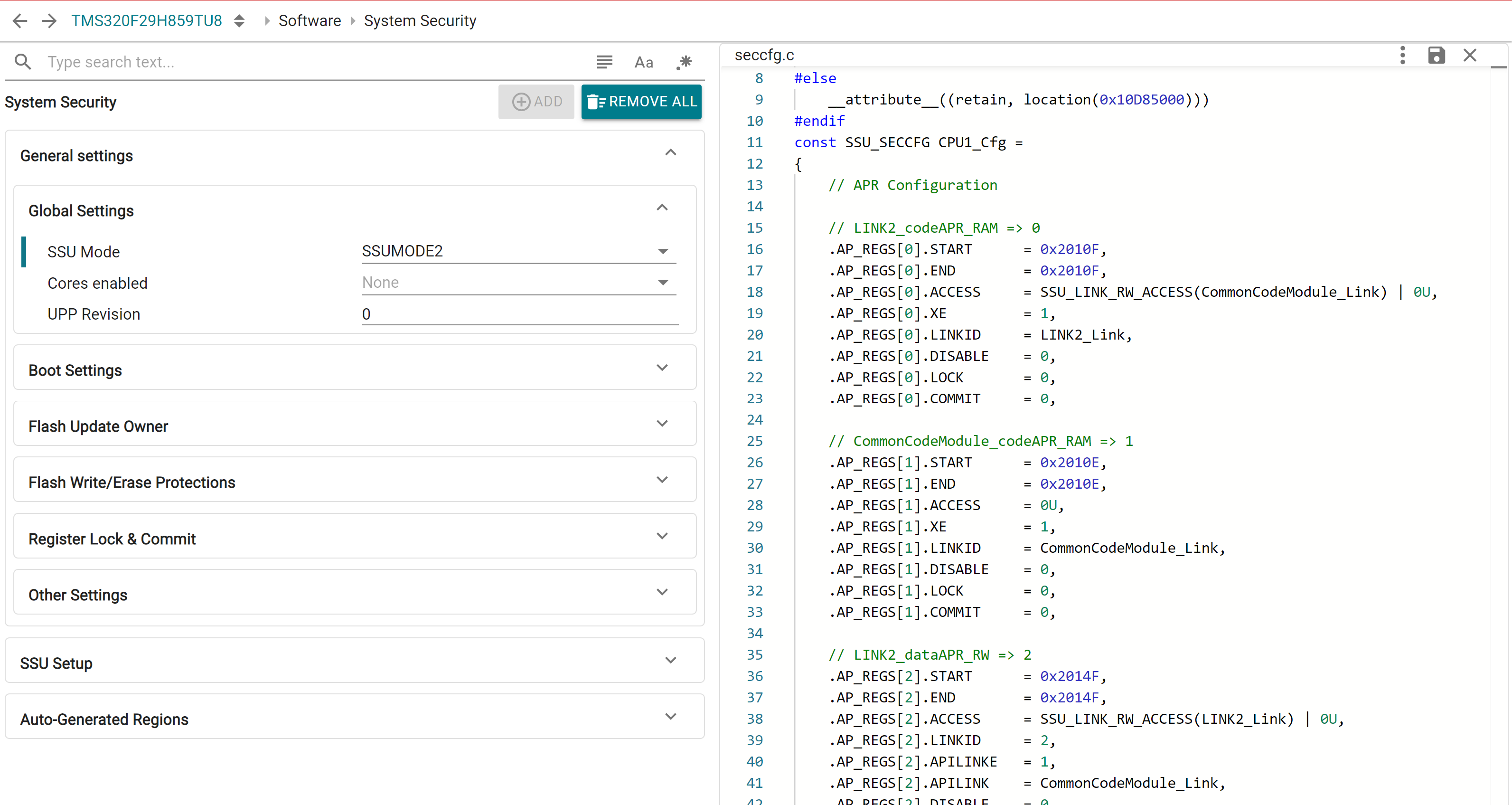Viewport: 1512px width, 805px height.
Task: Save the seccfg.c file with the floppy icon
Action: point(1437,55)
